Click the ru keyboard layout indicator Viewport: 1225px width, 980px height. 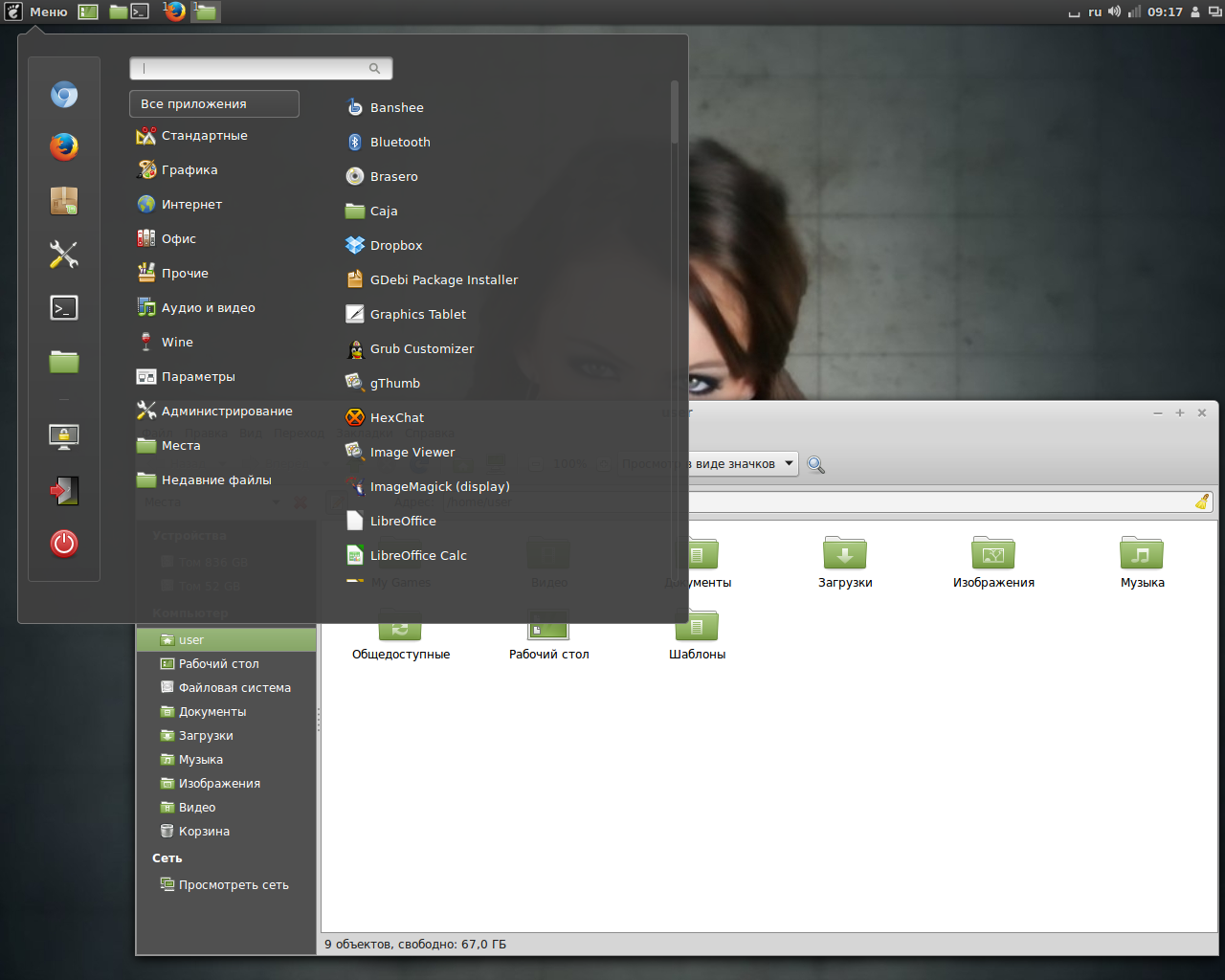(x=1095, y=11)
